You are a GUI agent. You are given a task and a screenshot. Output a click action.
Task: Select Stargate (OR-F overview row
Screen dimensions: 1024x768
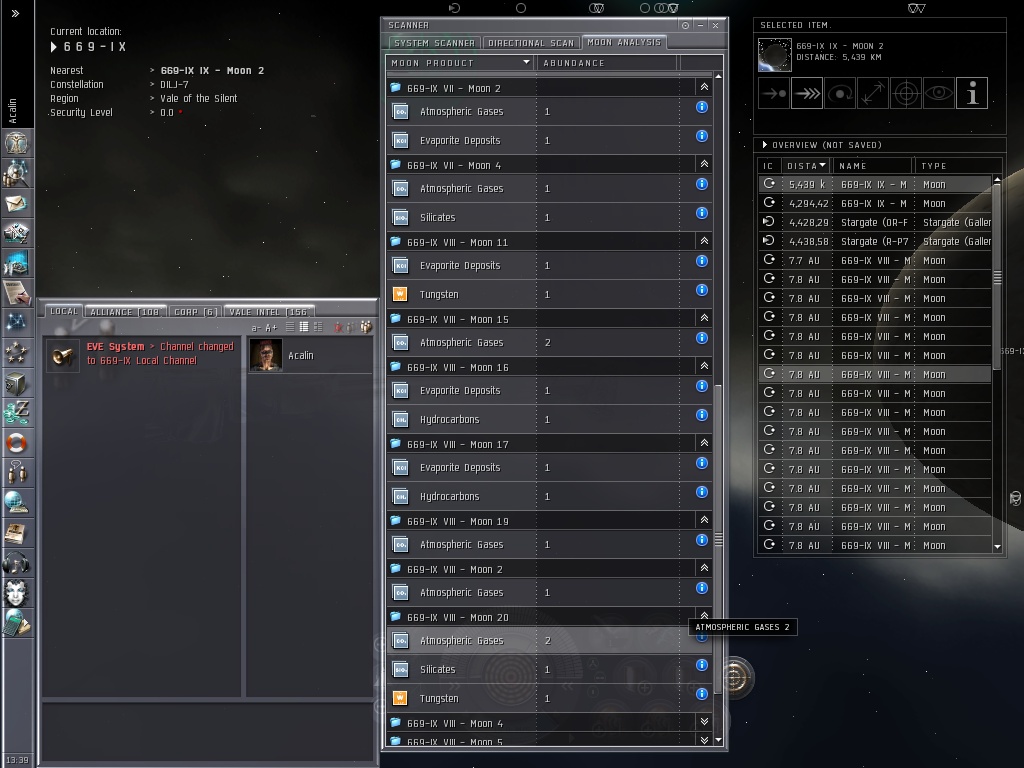(x=875, y=223)
